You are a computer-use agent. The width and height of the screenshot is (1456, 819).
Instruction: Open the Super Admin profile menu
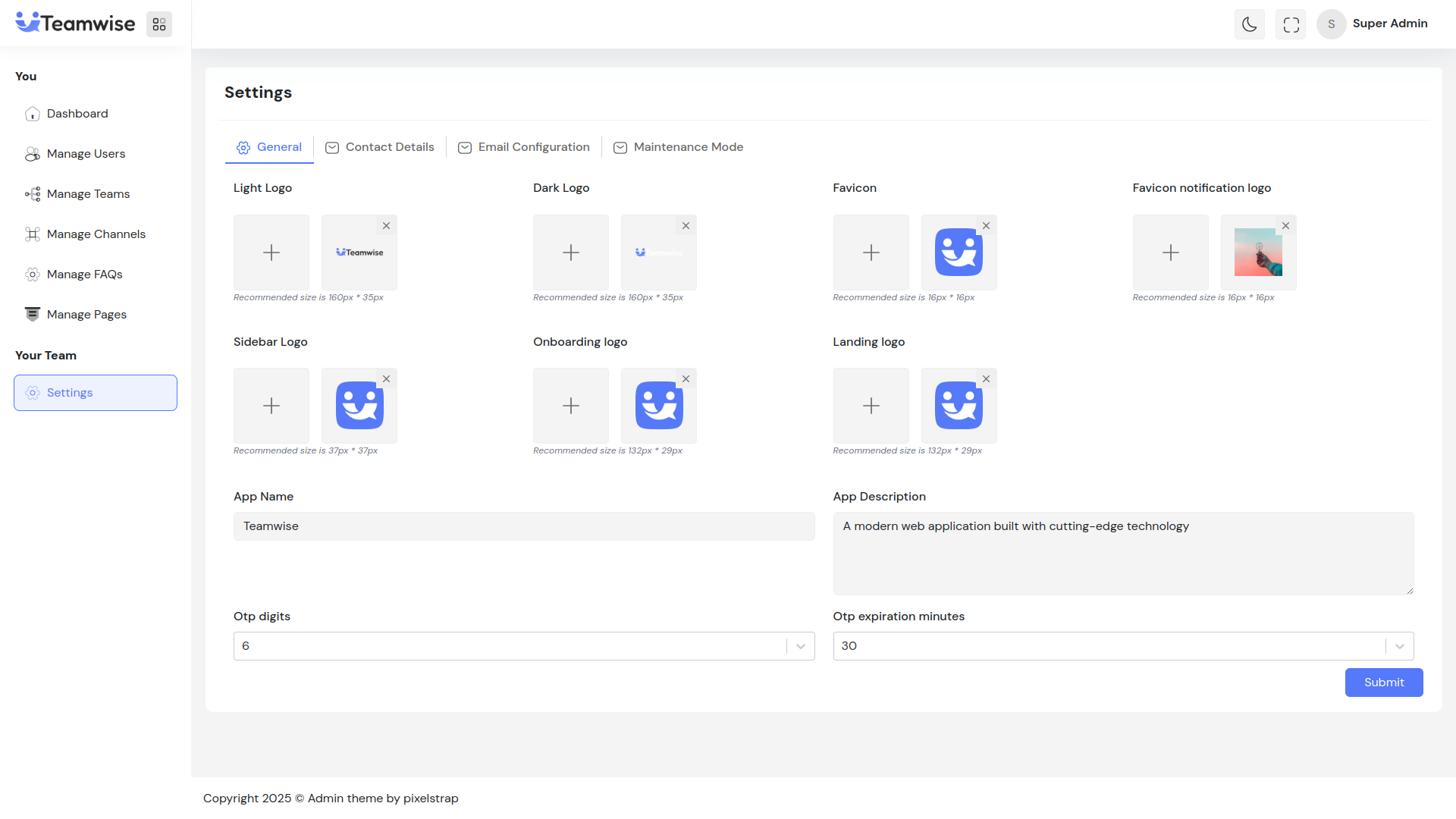[x=1373, y=24]
